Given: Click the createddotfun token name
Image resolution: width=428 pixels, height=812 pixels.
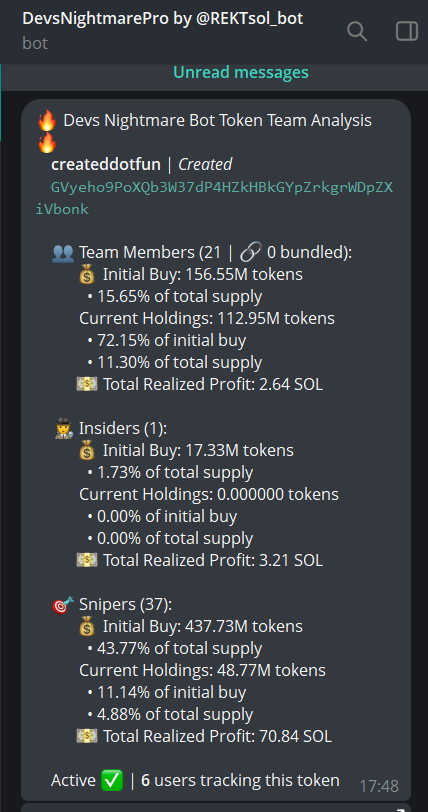Looking at the screenshot, I should pyautogui.click(x=106, y=165).
